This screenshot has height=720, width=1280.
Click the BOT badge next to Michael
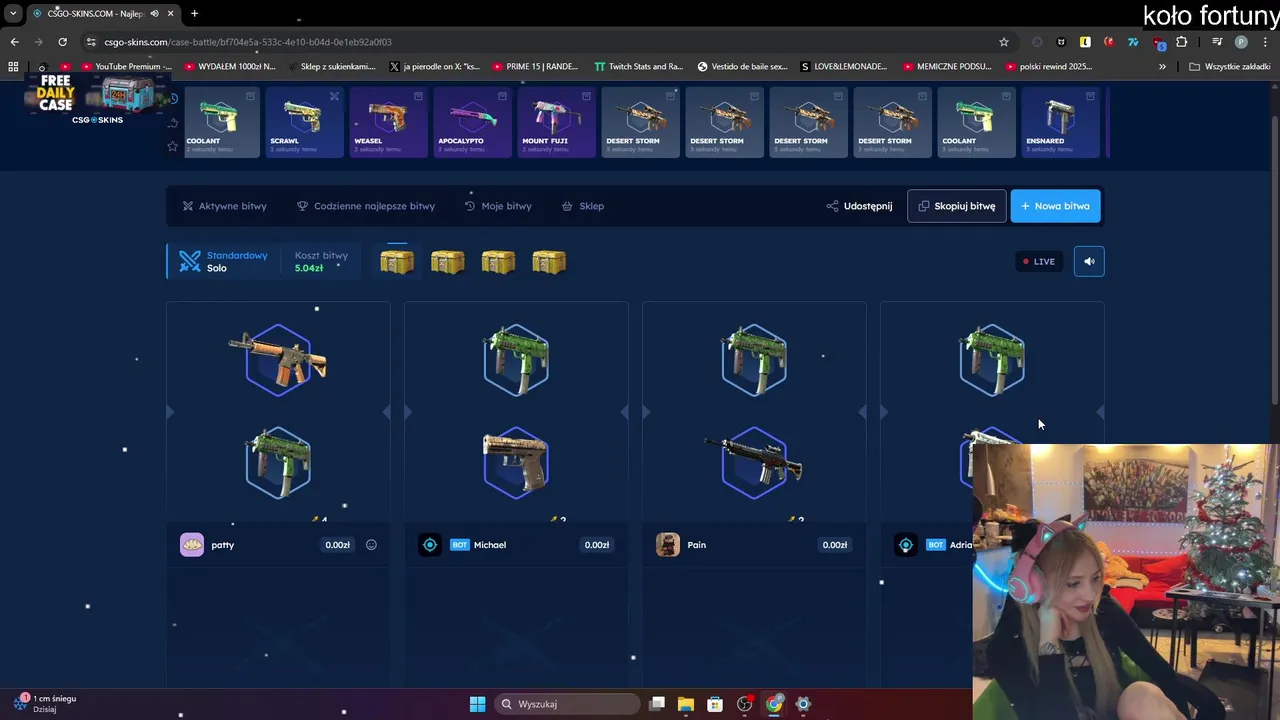coord(460,545)
